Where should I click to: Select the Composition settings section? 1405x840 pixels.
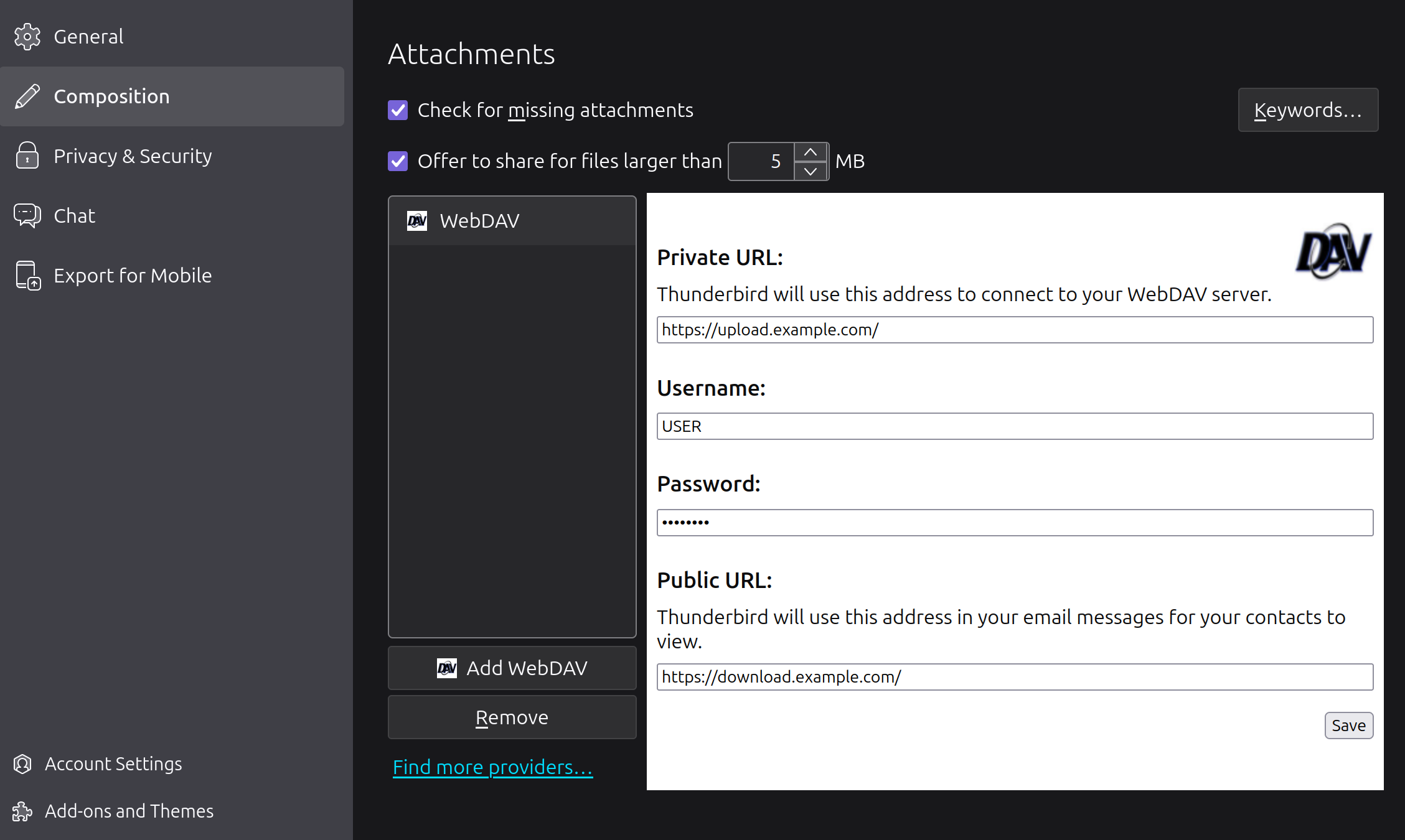(x=172, y=96)
